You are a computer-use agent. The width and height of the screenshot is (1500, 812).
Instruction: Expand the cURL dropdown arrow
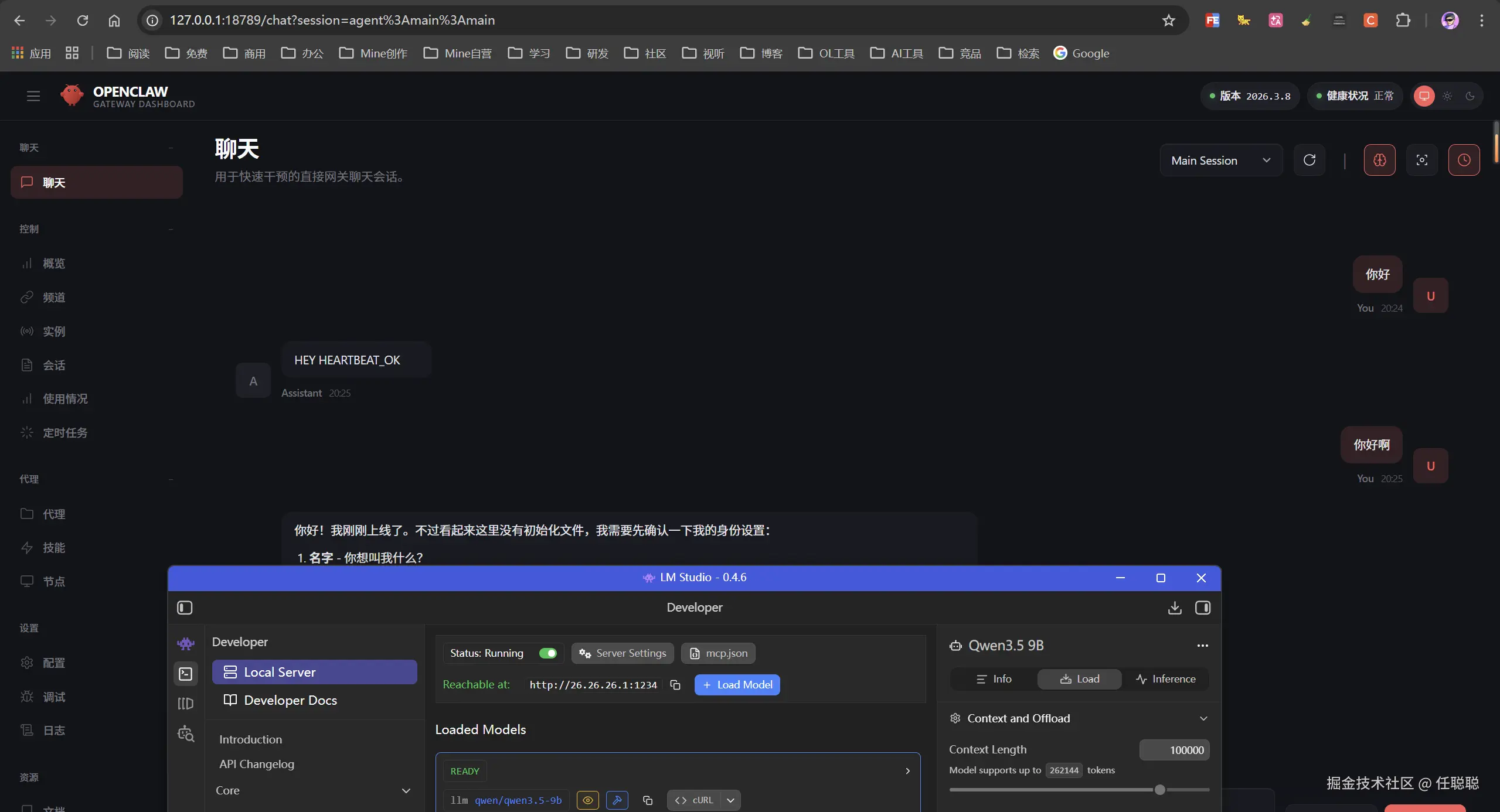[730, 800]
